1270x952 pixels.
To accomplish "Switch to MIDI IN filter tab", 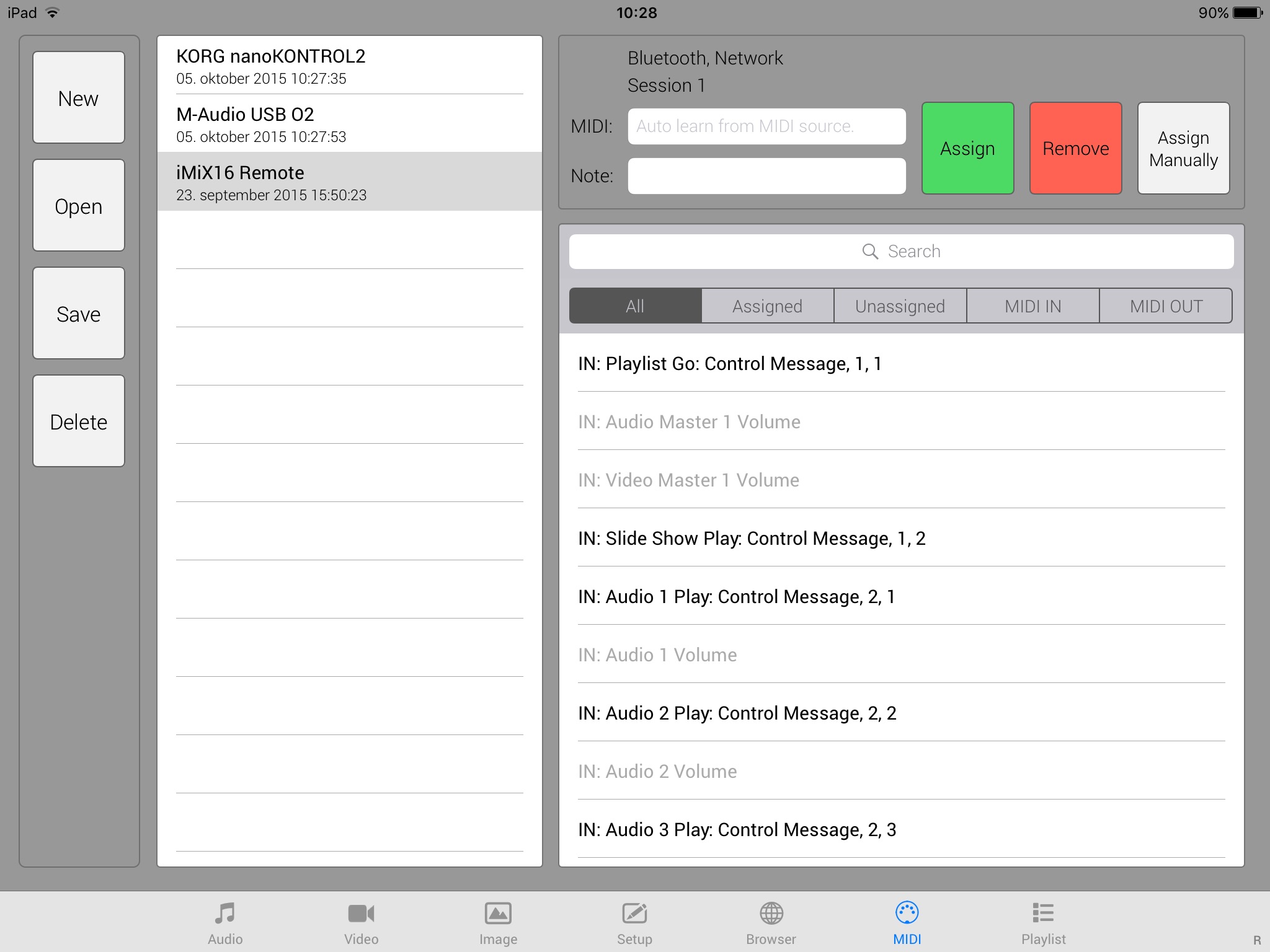I will click(1032, 306).
